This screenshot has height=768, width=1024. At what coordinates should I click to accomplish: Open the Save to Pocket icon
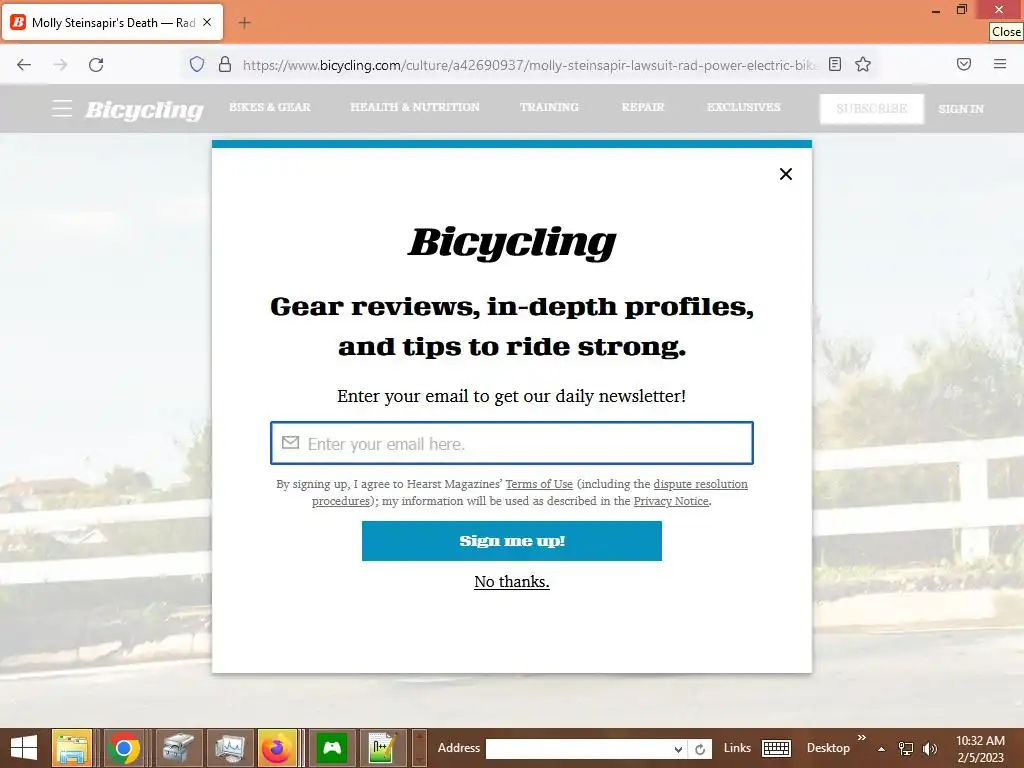click(964, 64)
